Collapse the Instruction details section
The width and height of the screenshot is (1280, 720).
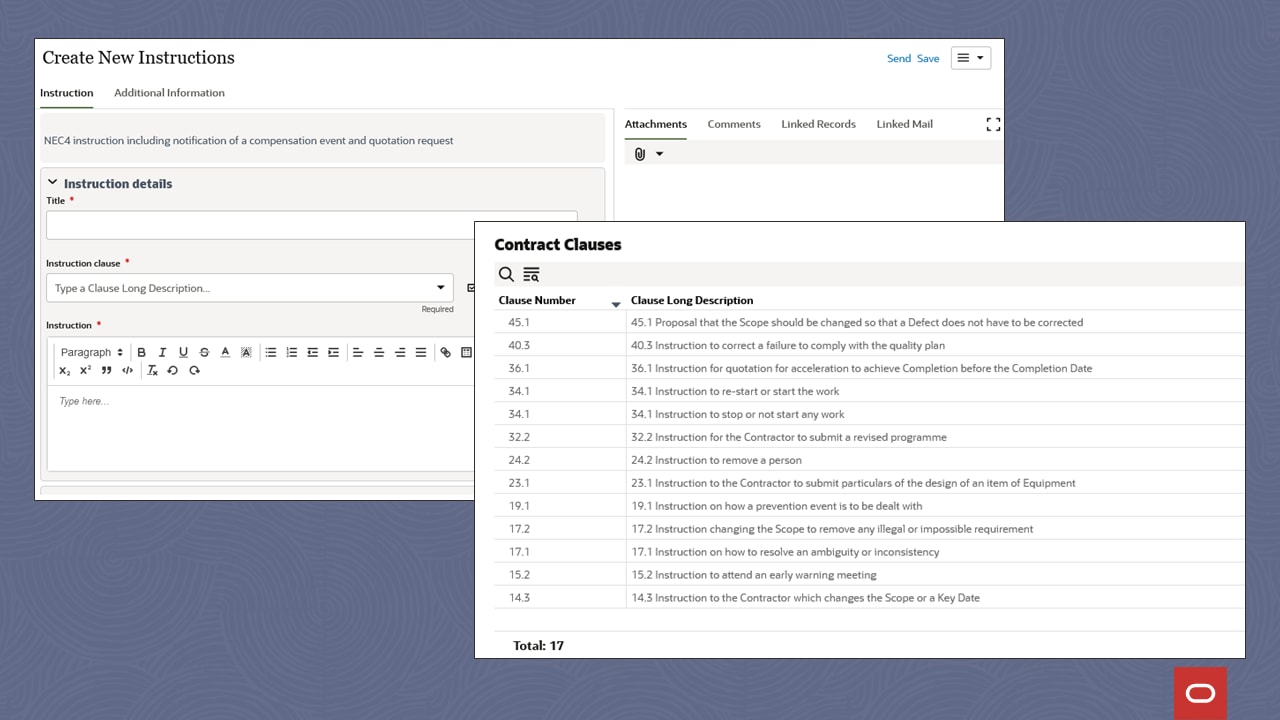coord(53,183)
